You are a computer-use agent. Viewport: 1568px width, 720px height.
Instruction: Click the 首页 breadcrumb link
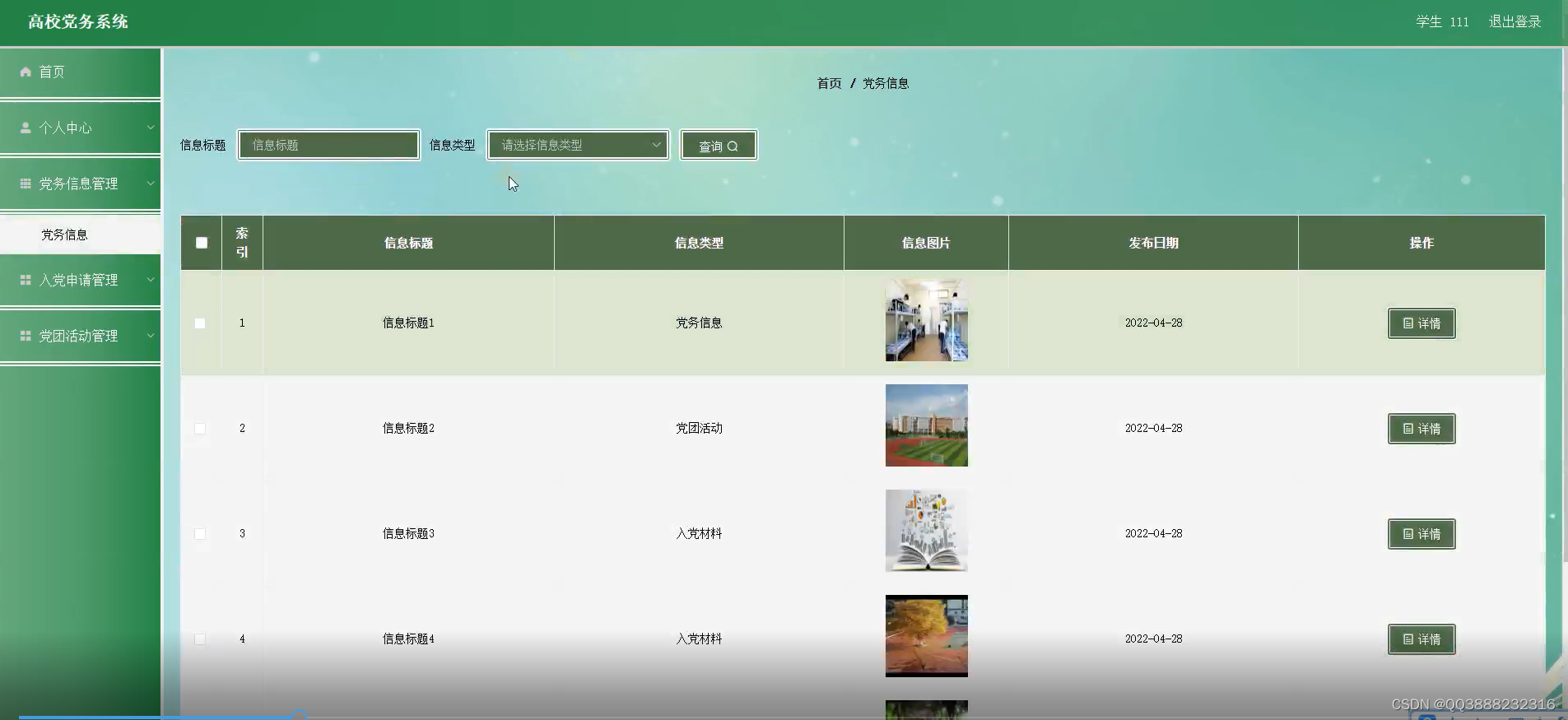point(829,83)
